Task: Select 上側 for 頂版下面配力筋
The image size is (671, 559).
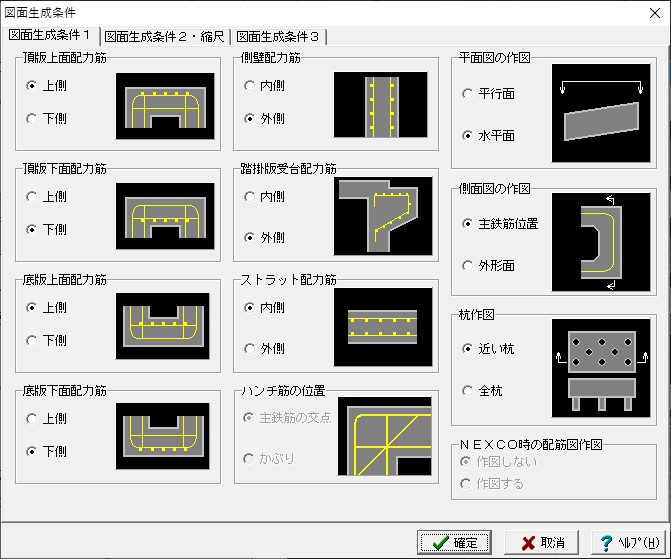Action: coord(46,197)
